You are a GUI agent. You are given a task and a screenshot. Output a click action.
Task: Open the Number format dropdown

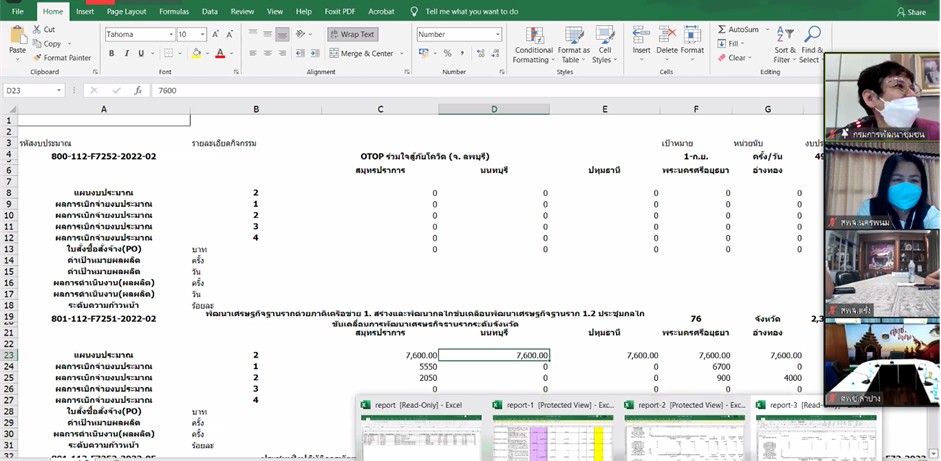[498, 35]
